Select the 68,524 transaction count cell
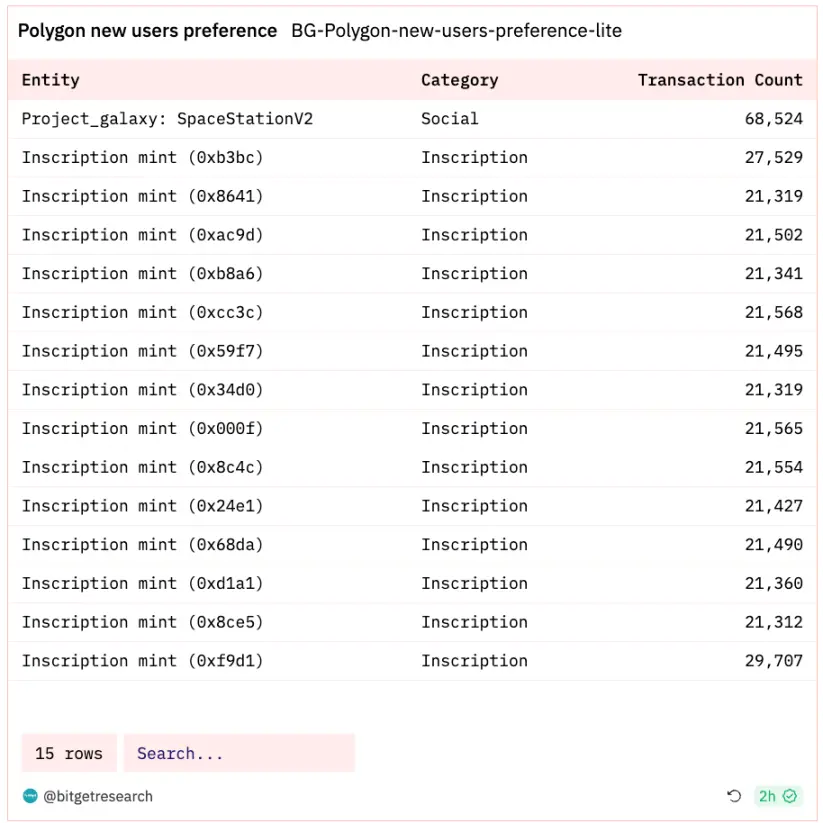Viewport: 823px width, 823px height. [773, 119]
